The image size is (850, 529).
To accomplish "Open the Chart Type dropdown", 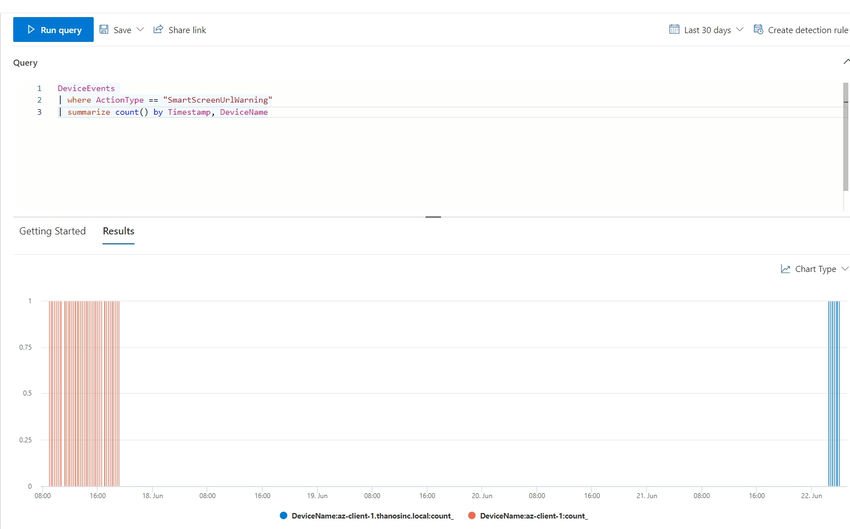I will point(814,269).
